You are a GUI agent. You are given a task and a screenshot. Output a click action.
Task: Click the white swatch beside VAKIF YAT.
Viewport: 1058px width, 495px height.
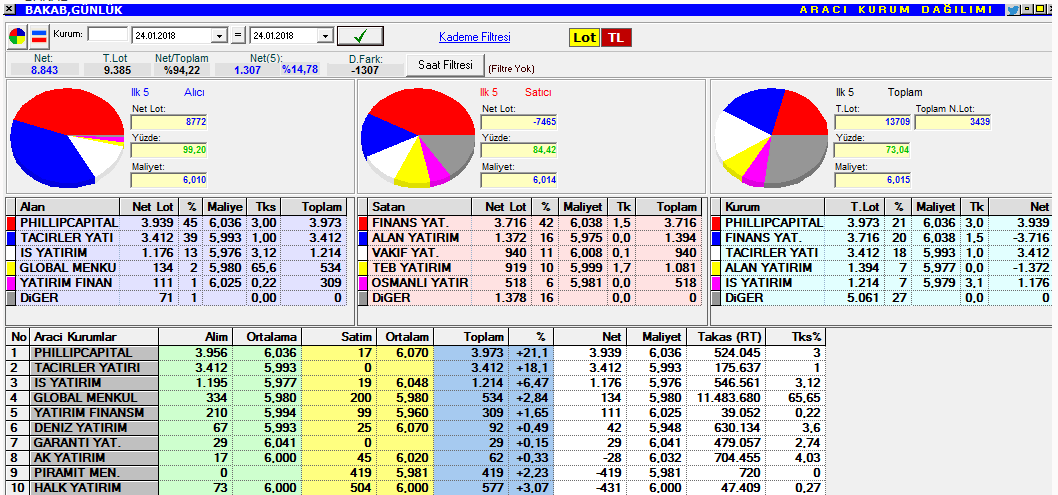[x=364, y=253]
